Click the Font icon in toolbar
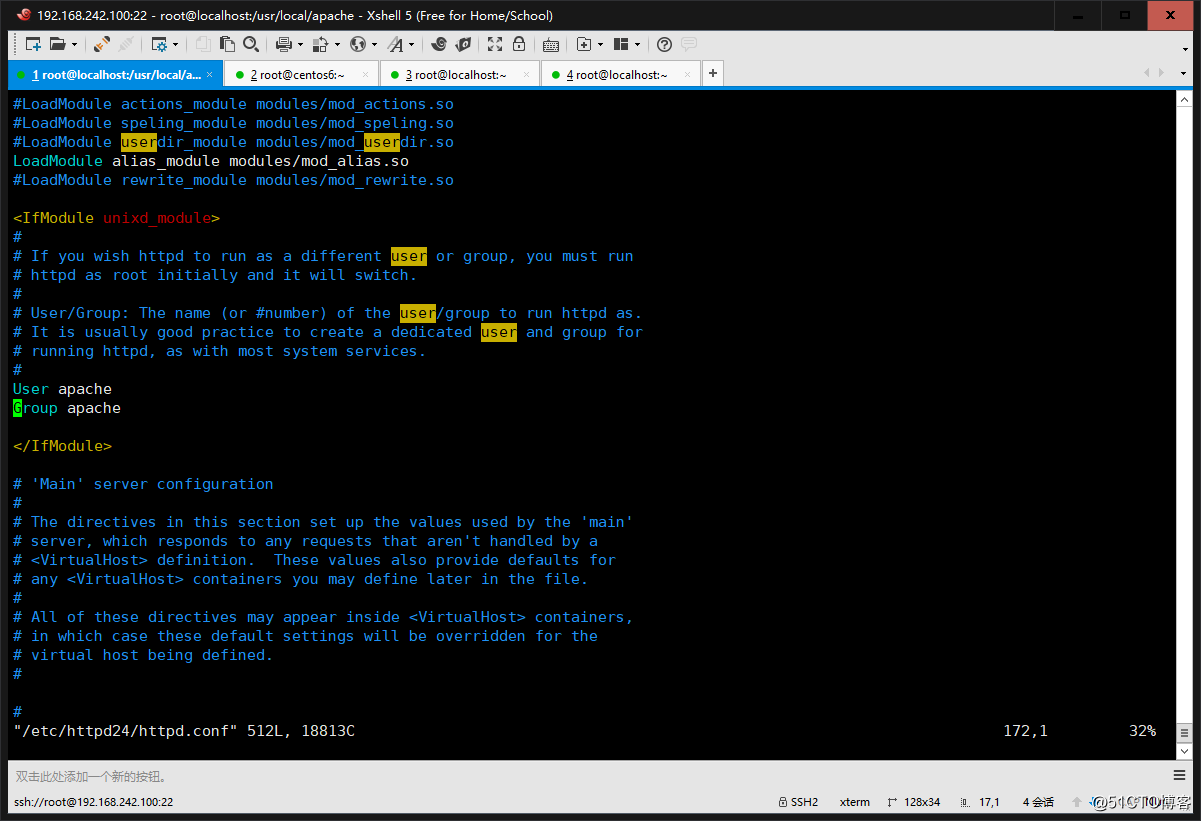 396,44
